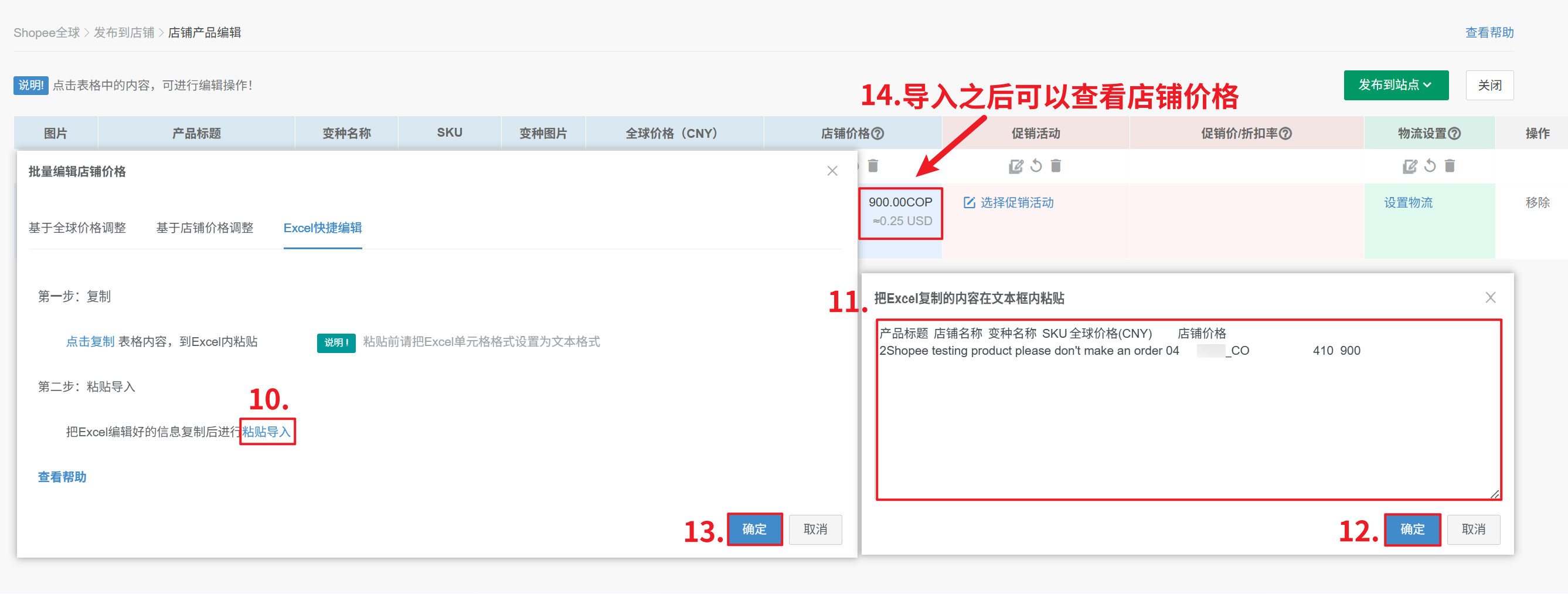Click the help icon beside 店铺价格 header
The width and height of the screenshot is (1568, 594).
pos(877,133)
